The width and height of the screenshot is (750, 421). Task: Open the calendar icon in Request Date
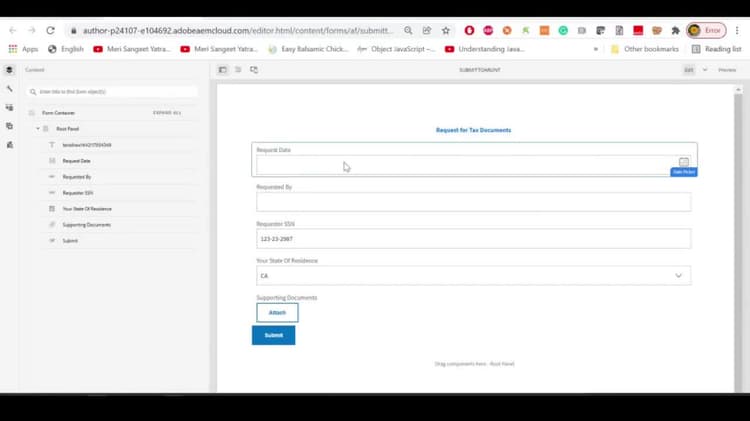684,161
